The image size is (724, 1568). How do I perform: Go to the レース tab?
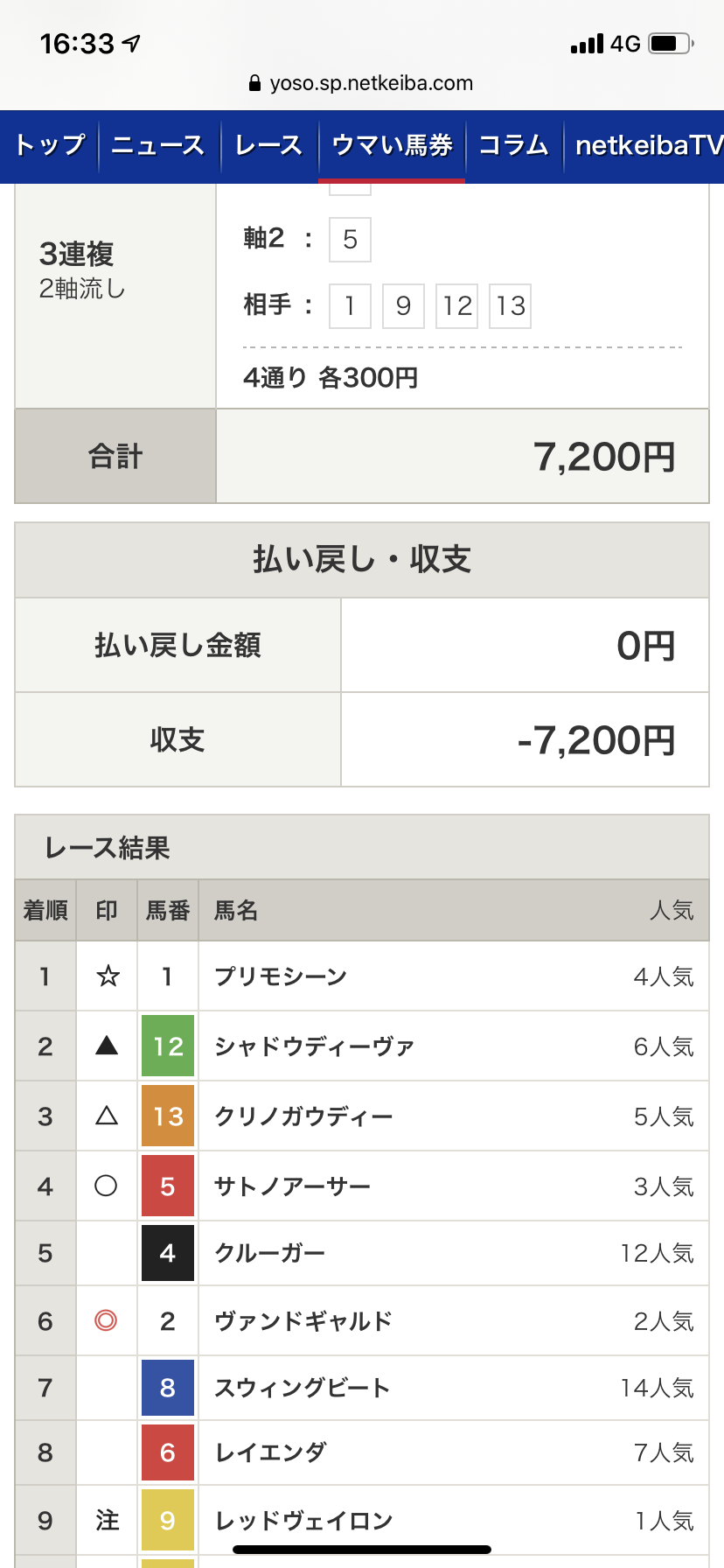click(x=268, y=145)
